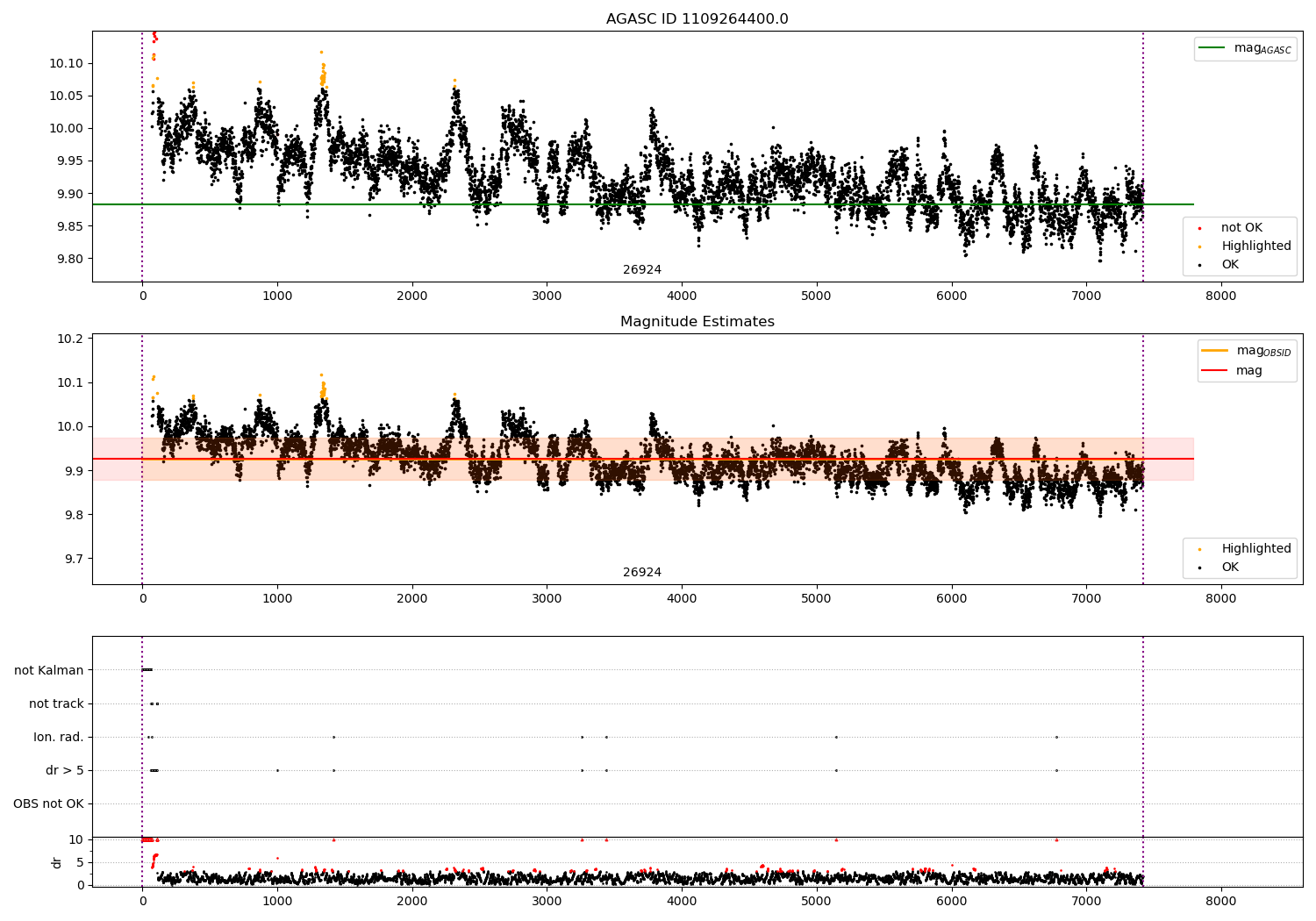
Task: Click the '3000' x-tick under the bottom plot
Action: (547, 902)
